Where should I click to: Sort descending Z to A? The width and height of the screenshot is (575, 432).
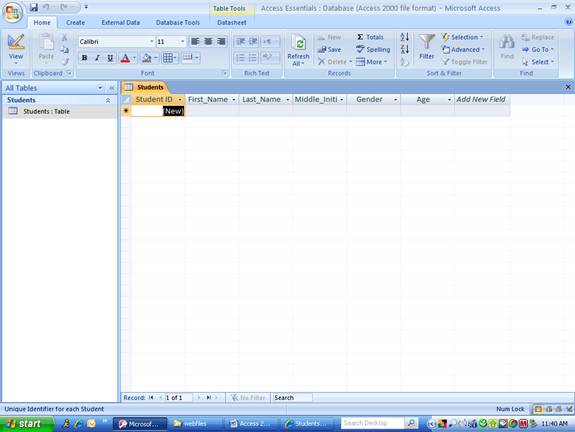[x=404, y=49]
